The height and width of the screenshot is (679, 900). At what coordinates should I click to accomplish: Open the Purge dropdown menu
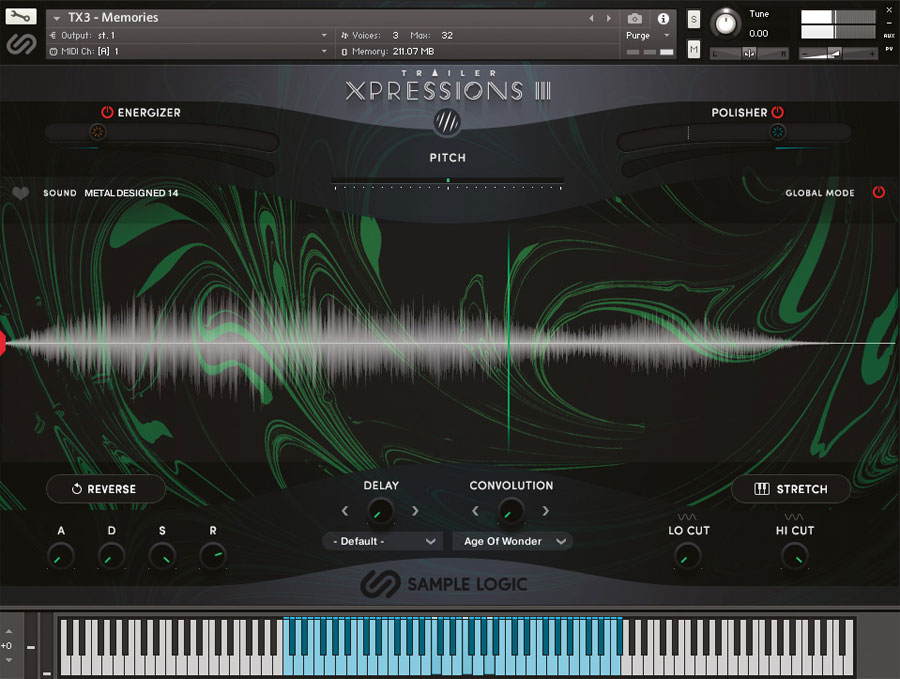pyautogui.click(x=648, y=36)
